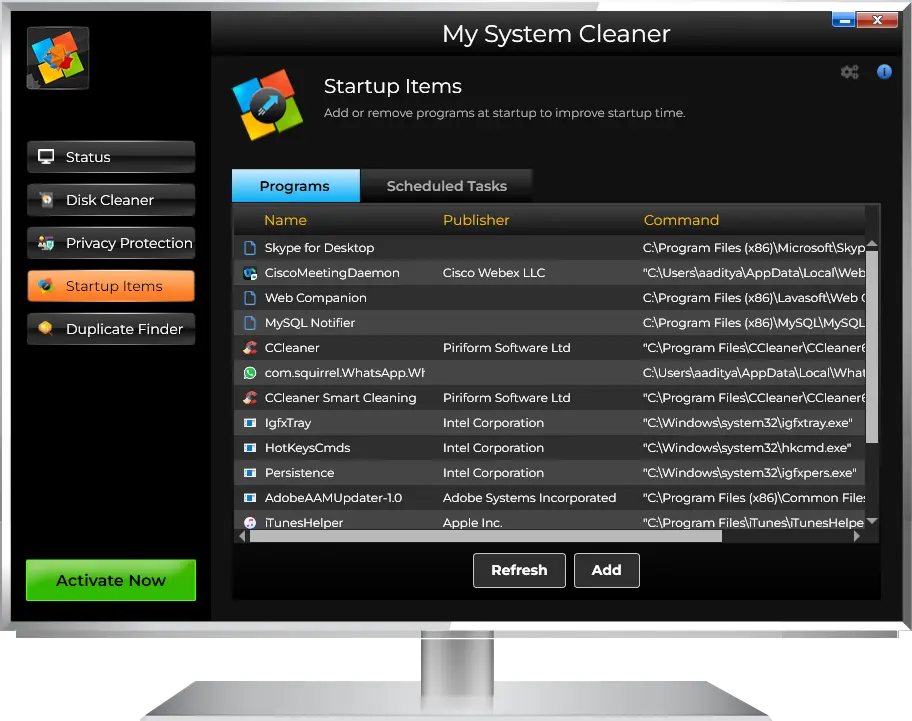Click the monitor icon beside Status
The width and height of the screenshot is (912, 721).
click(x=46, y=157)
